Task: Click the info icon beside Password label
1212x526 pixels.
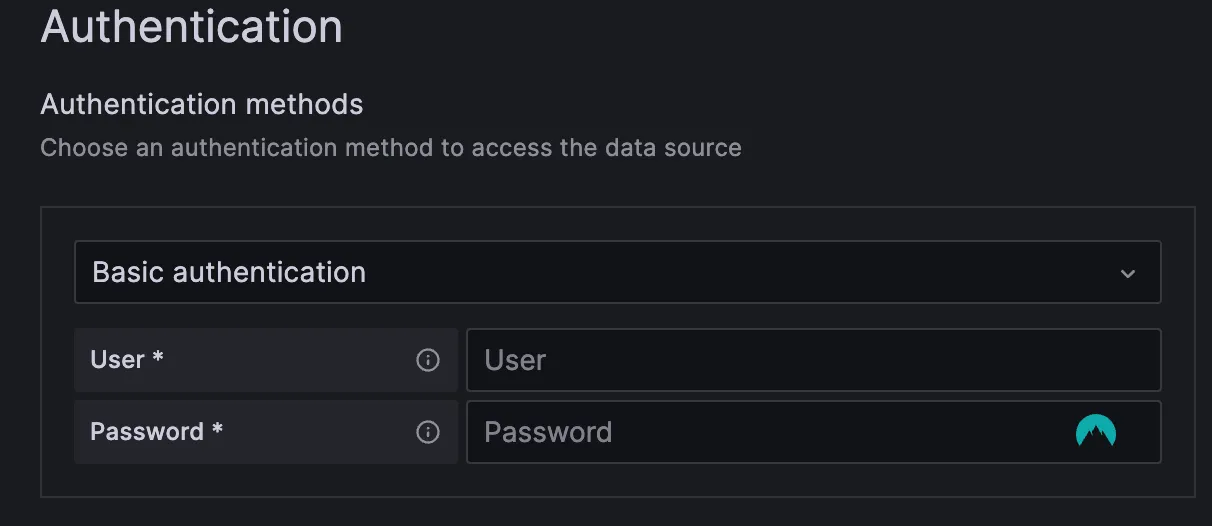Action: [x=428, y=432]
